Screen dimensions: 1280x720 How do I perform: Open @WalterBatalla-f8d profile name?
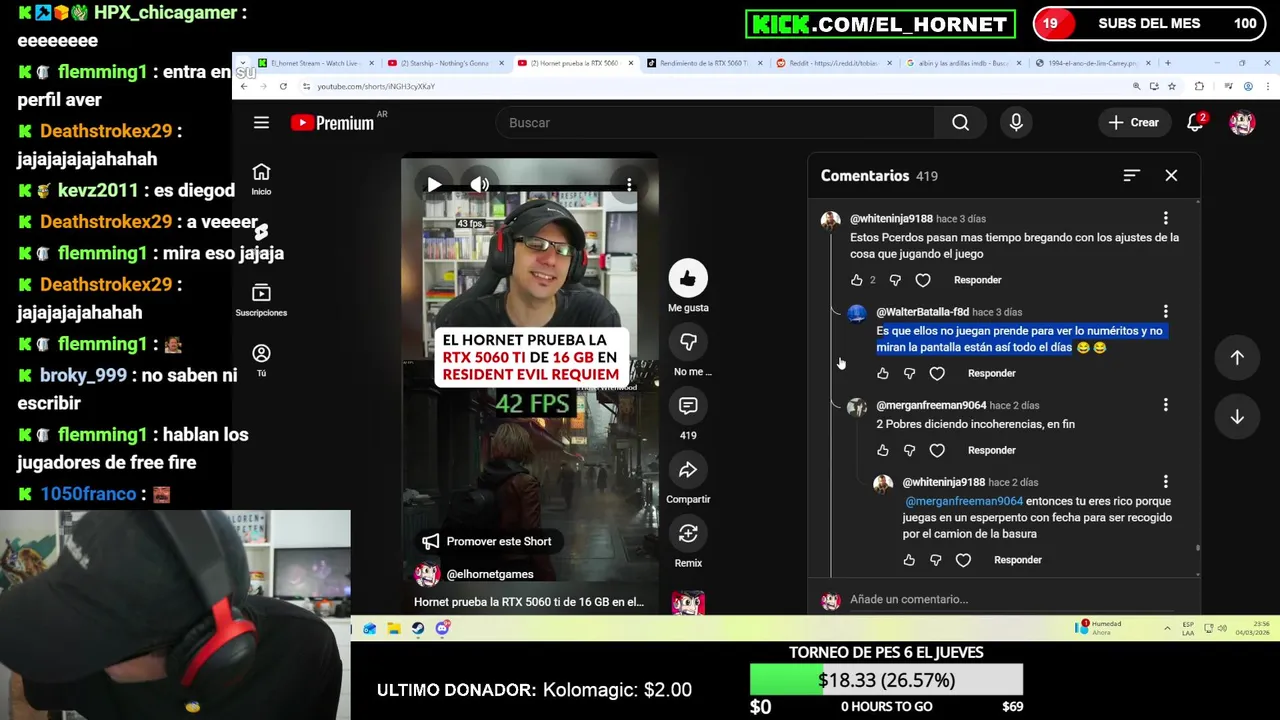922,312
